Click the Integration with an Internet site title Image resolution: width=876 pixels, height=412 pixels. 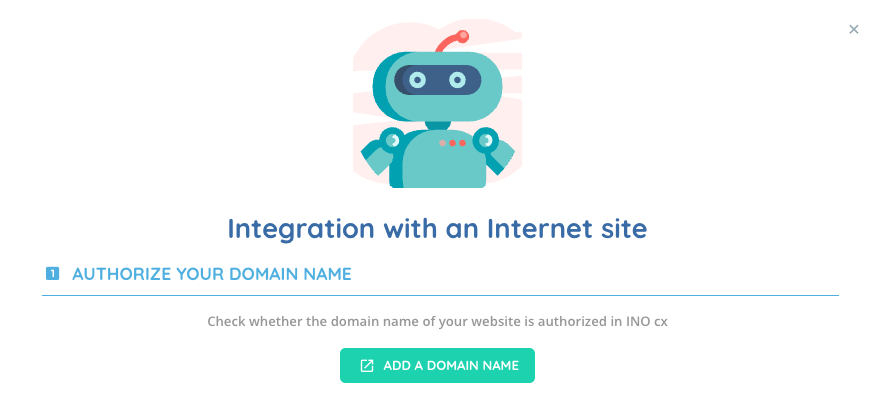click(437, 229)
